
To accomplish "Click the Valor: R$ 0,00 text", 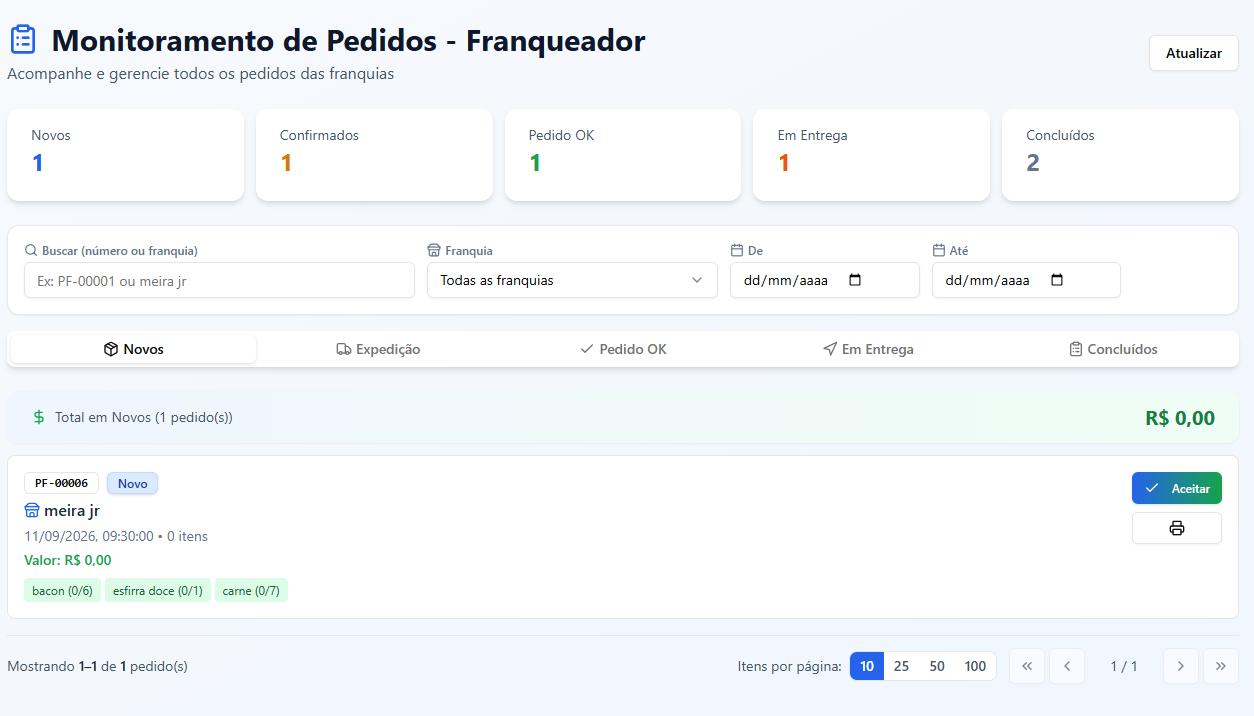I will [68, 560].
